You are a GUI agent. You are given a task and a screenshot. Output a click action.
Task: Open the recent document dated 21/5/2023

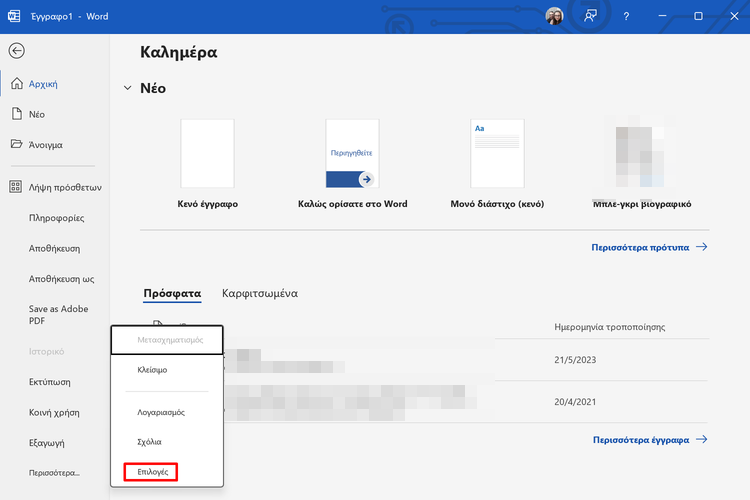coord(465,360)
